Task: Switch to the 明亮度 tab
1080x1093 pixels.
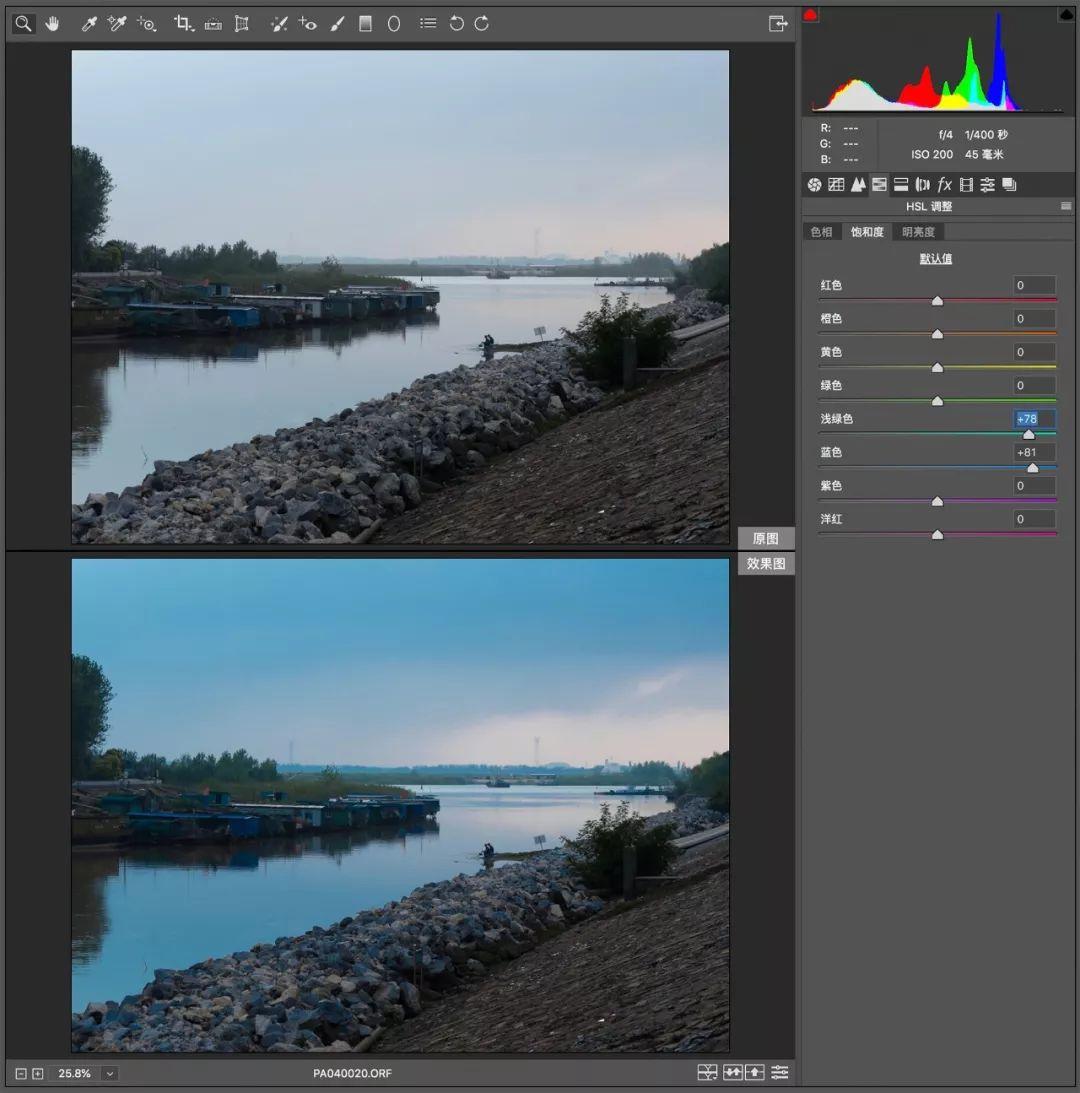Action: click(918, 232)
